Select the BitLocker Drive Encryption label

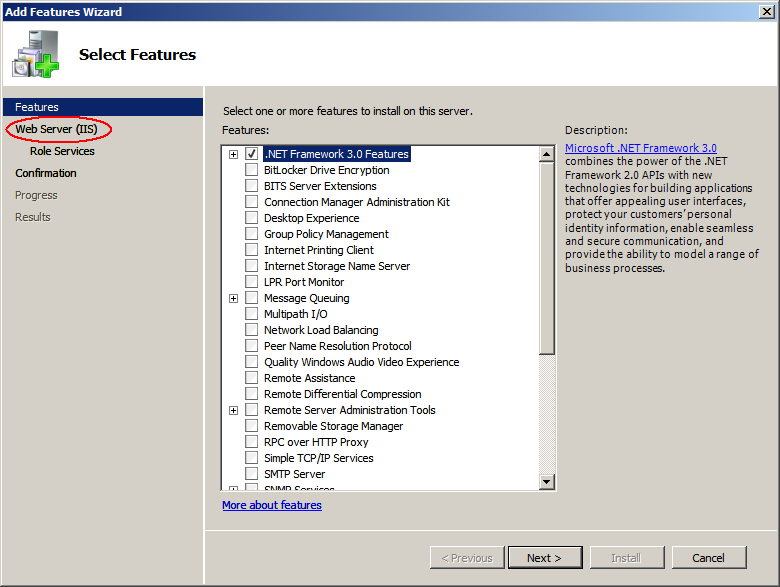click(327, 170)
